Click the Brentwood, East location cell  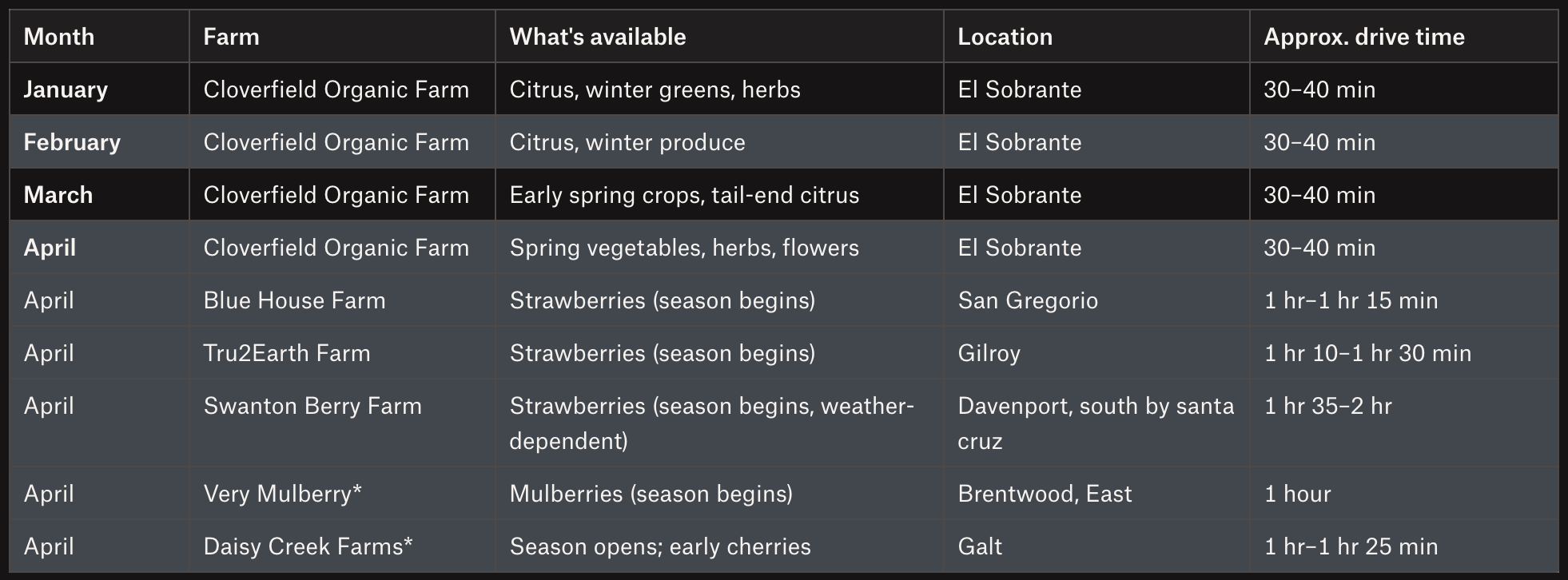pyautogui.click(x=1096, y=494)
